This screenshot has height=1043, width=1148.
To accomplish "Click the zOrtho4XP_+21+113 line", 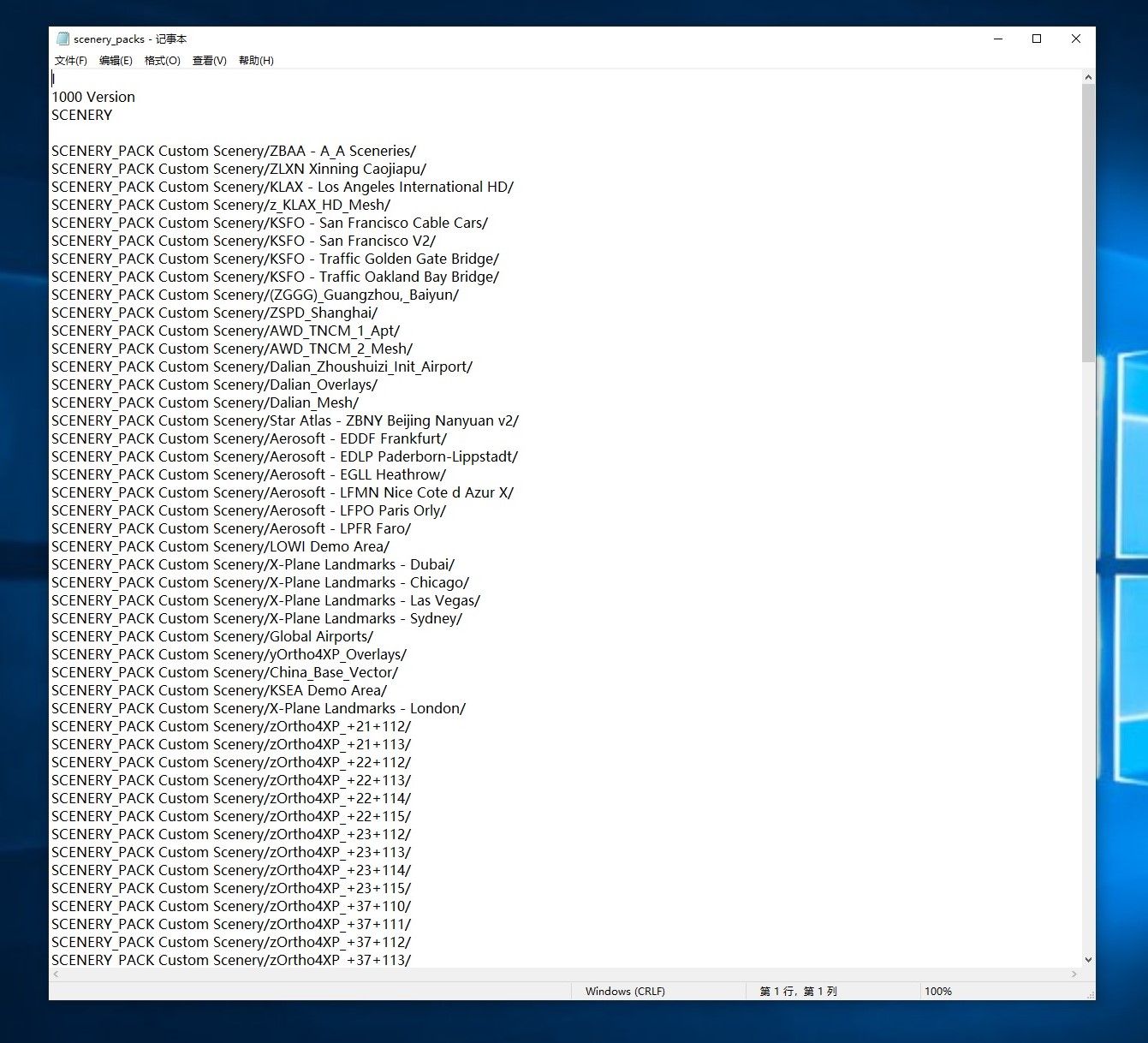I will [x=231, y=744].
